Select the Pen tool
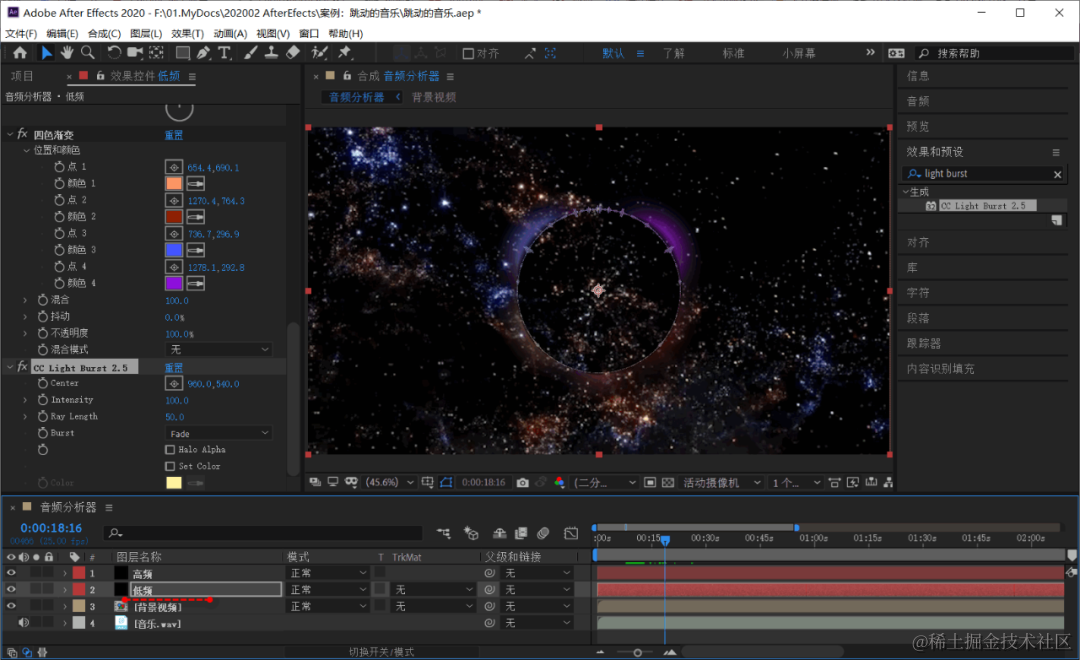 [203, 53]
